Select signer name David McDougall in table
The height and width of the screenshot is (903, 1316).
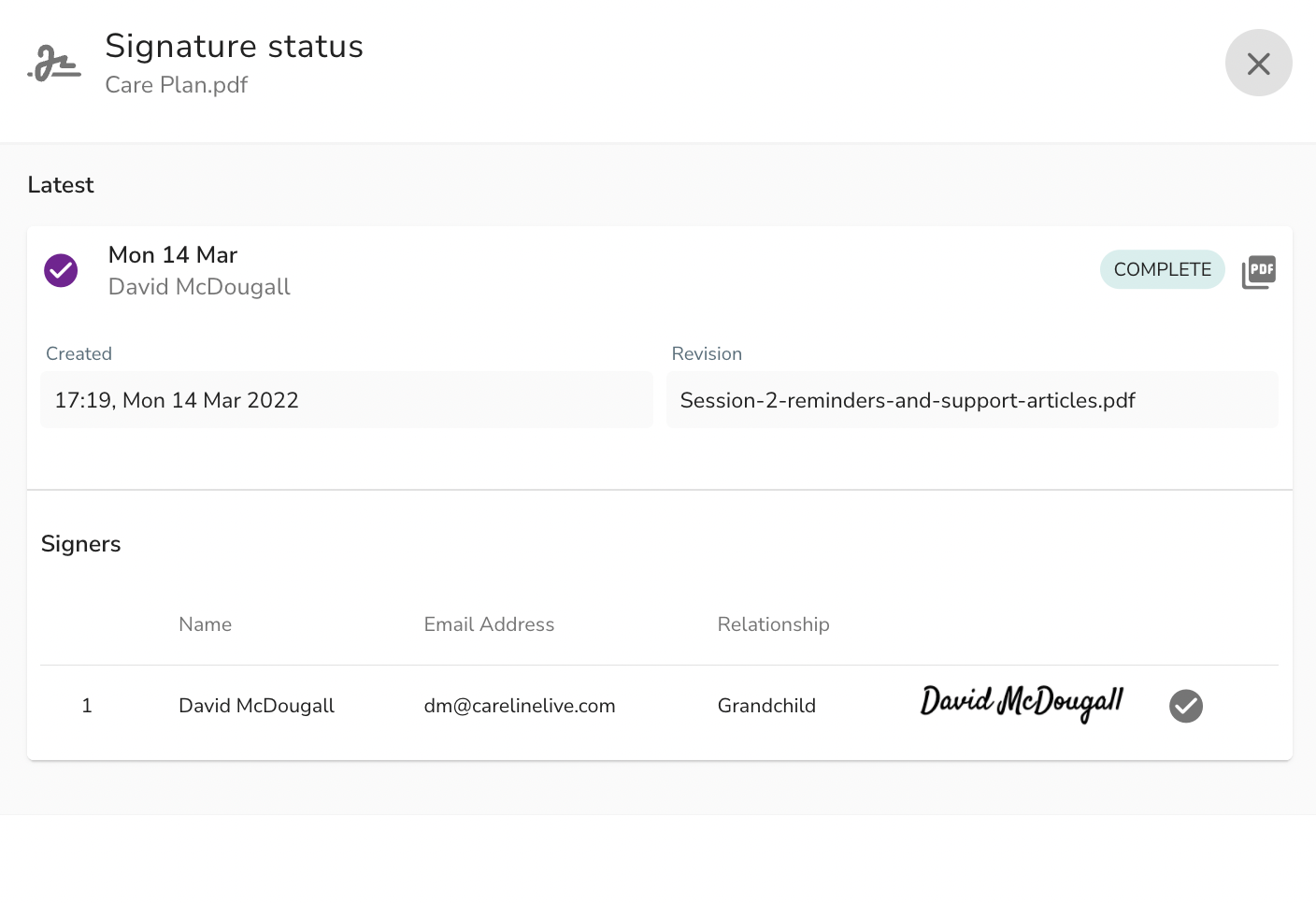[256, 706]
